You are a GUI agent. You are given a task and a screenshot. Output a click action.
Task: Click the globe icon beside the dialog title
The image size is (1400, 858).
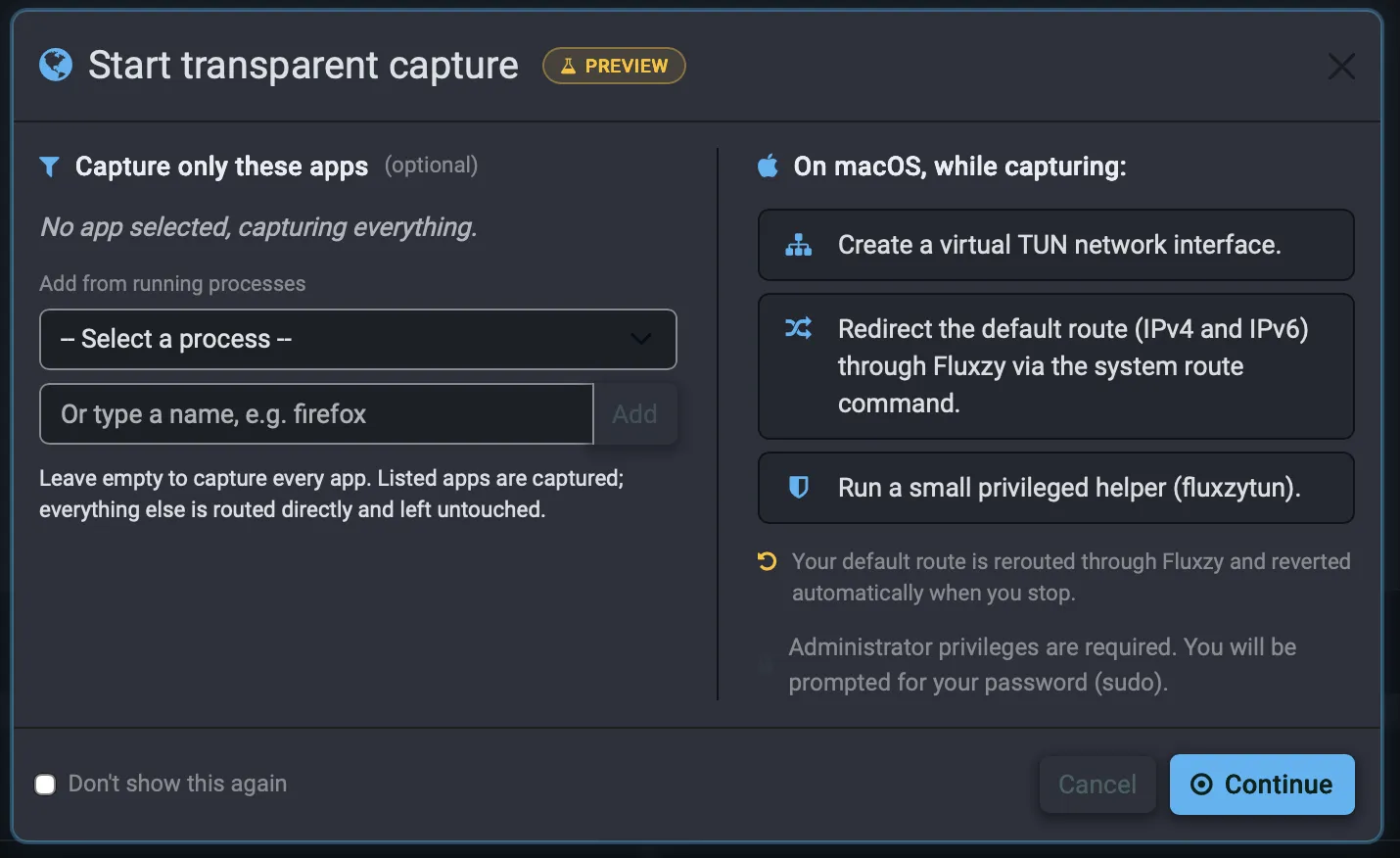(x=56, y=65)
